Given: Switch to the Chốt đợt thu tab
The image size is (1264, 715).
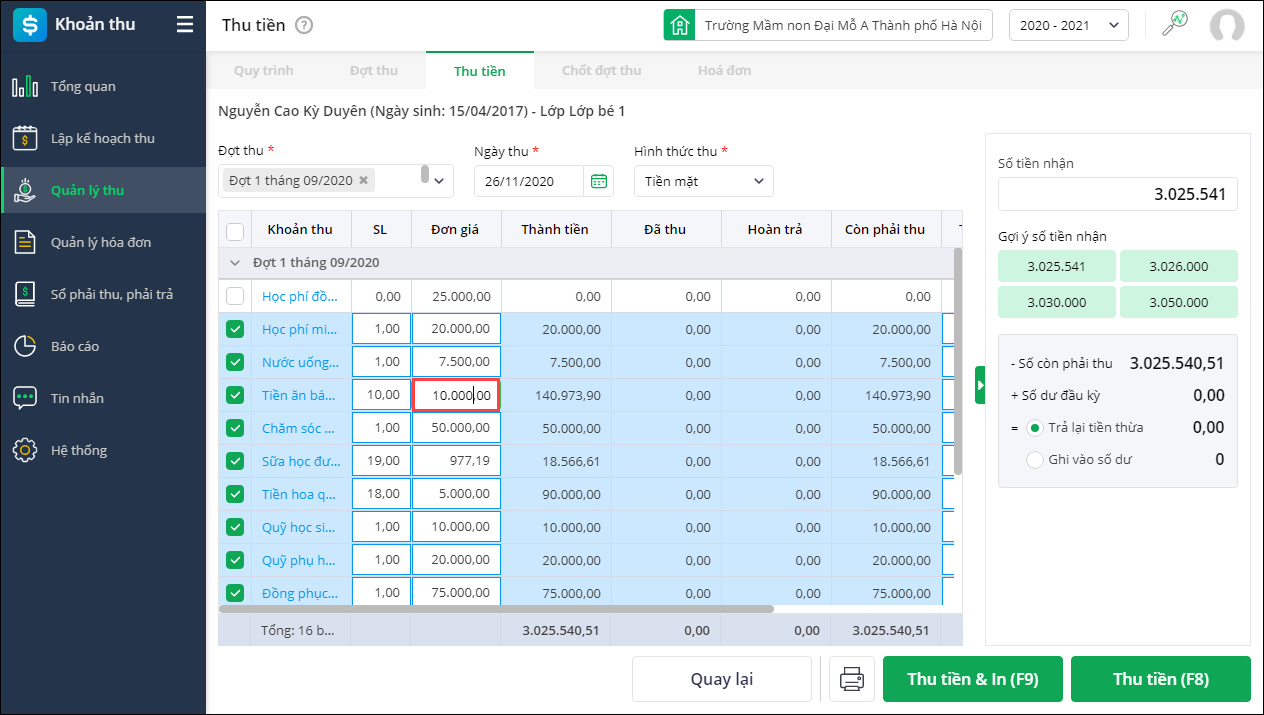Looking at the screenshot, I should coord(602,71).
